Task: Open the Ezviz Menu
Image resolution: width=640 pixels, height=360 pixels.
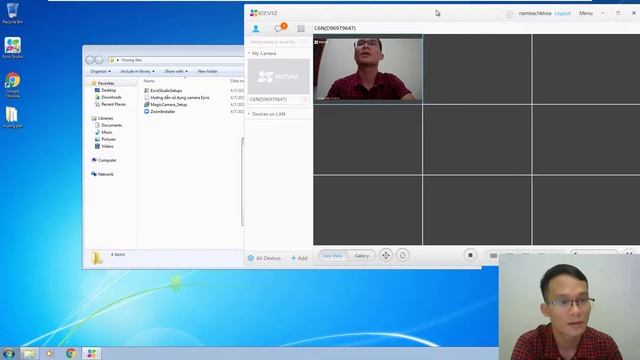Action: [586, 13]
